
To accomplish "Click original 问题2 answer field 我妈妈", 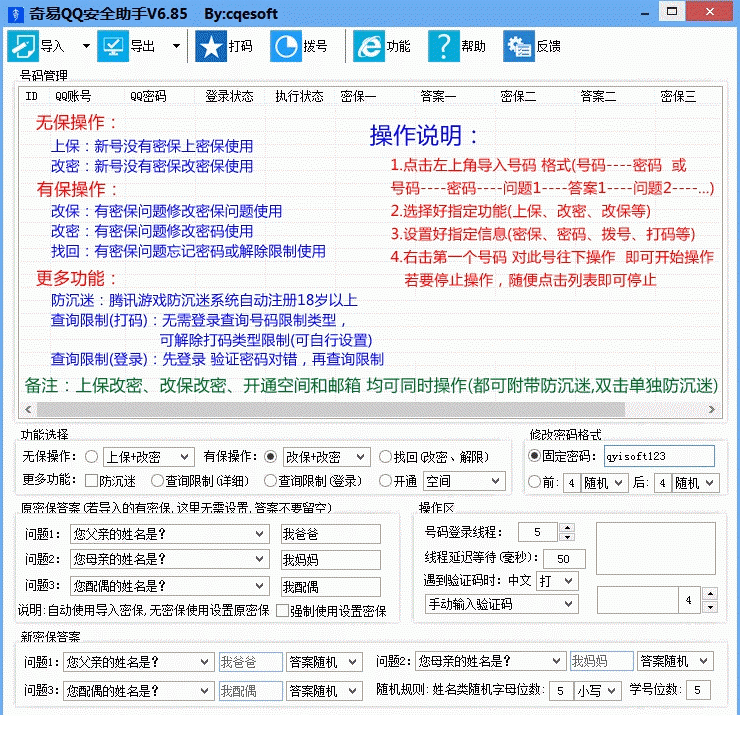I will click(x=330, y=559).
